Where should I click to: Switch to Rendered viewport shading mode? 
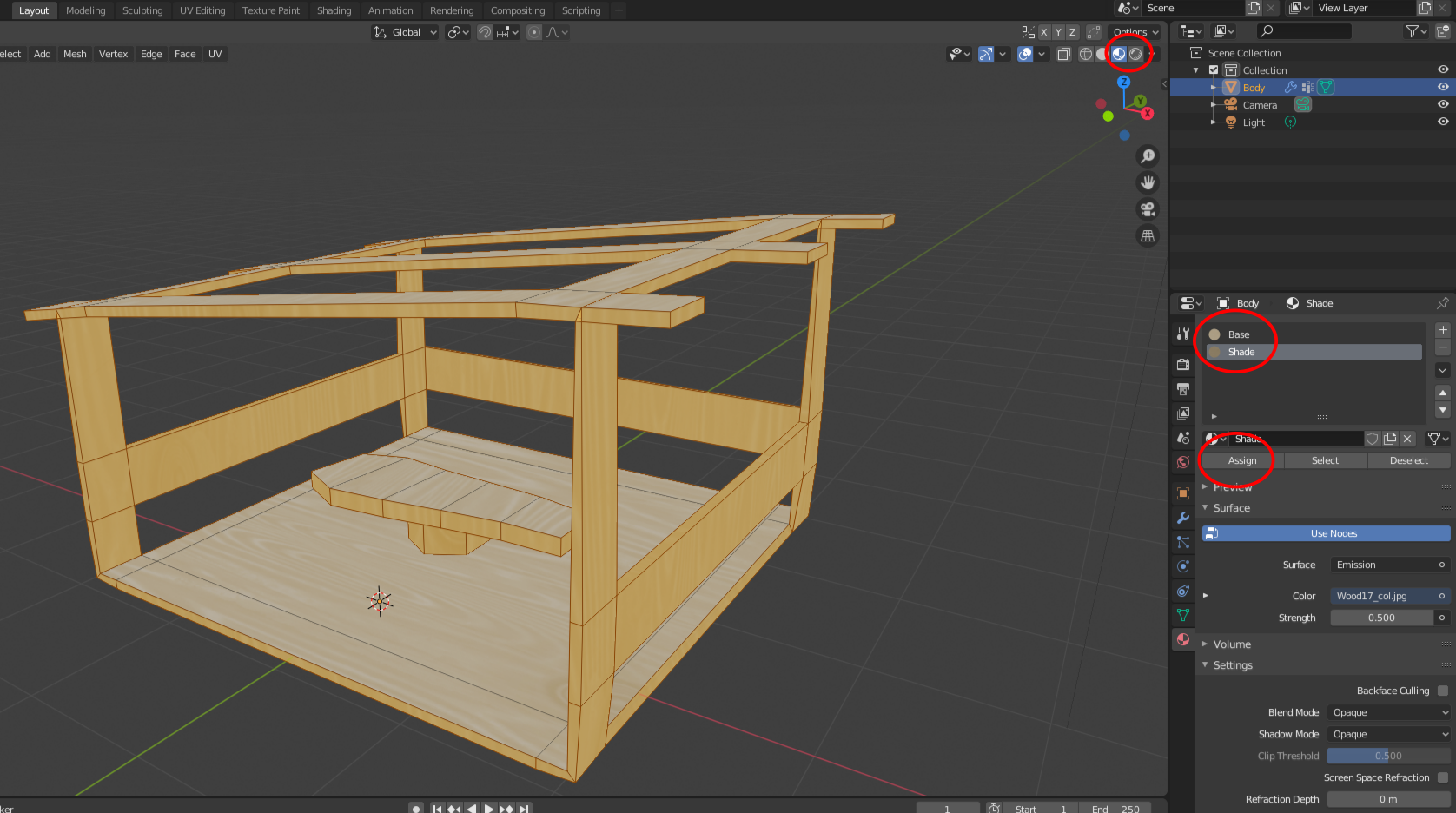(1137, 54)
